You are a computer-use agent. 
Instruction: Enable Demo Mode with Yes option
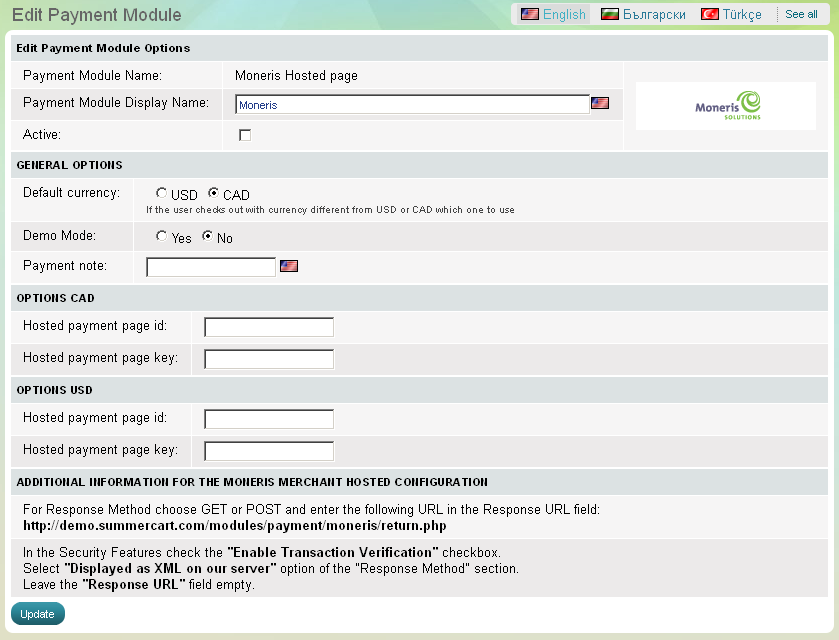click(x=162, y=237)
